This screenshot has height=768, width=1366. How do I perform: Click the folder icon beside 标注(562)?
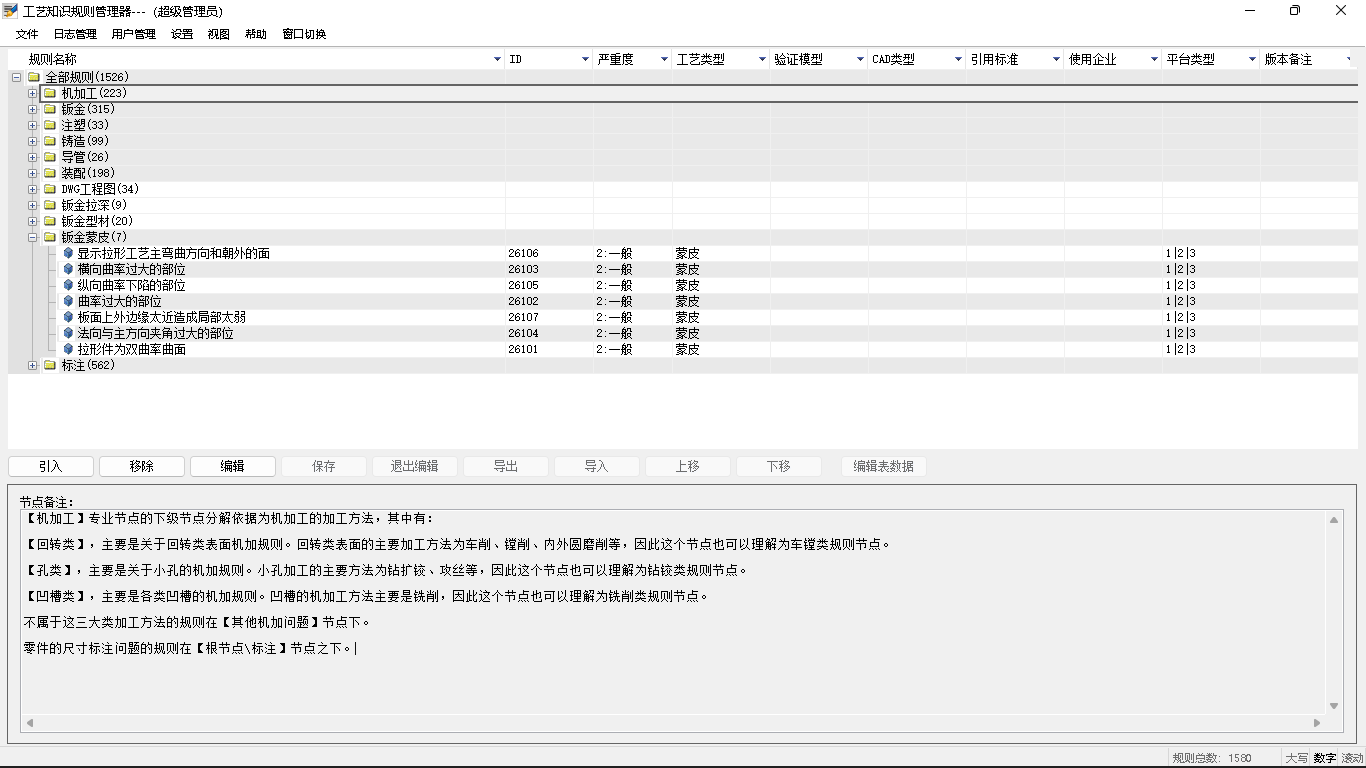(x=50, y=365)
